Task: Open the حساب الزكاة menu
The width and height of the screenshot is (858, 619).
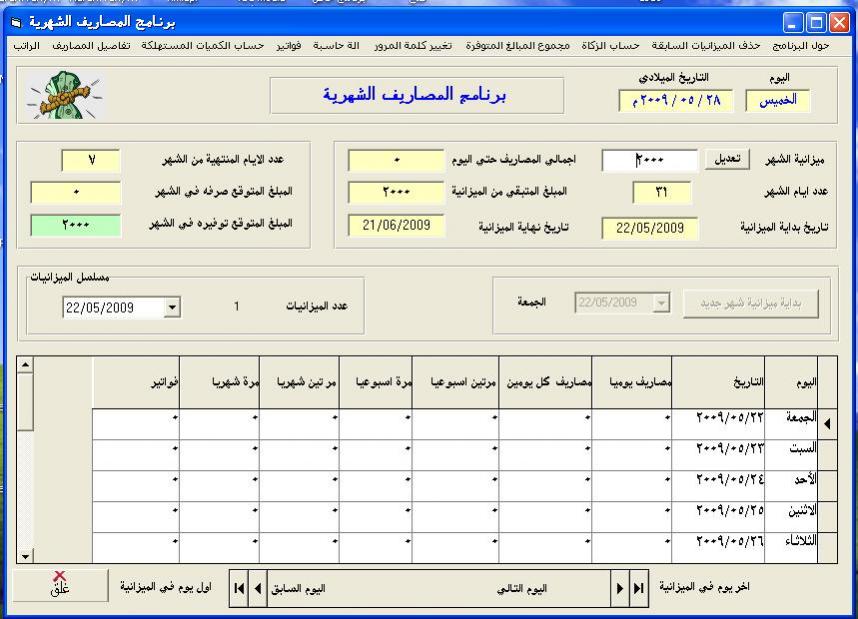Action: coord(610,46)
